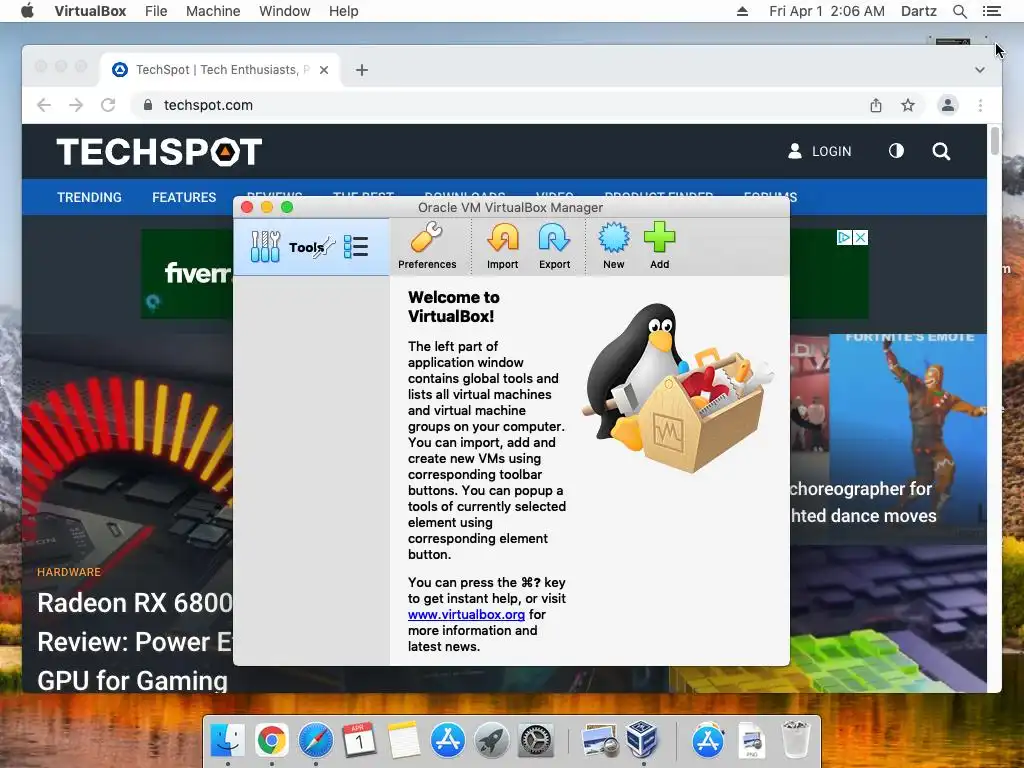Open Preview from the Dock
The image size is (1024, 768).
(x=599, y=741)
